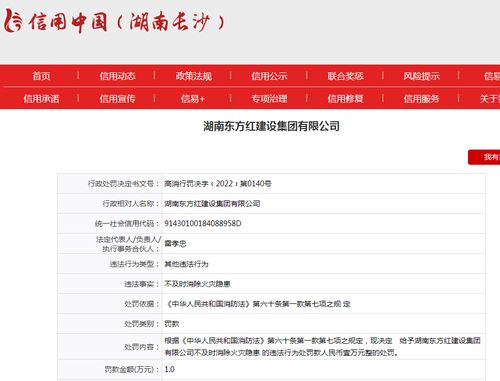Select document number 高消行罚决字〔2022〕第0140号
The image size is (500, 381).
pyautogui.click(x=218, y=184)
